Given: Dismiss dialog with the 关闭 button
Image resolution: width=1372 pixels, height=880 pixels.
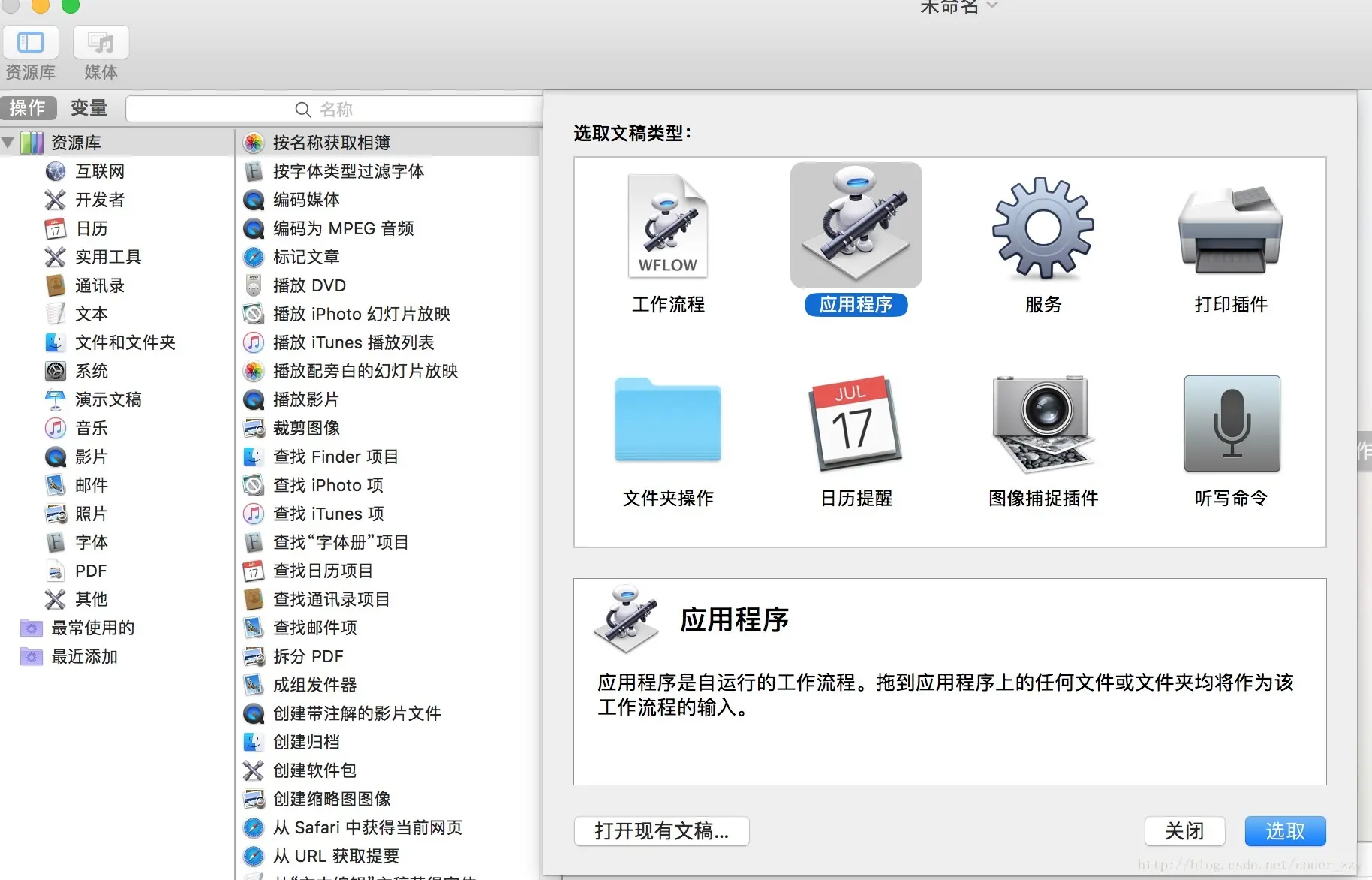Looking at the screenshot, I should [x=1184, y=831].
